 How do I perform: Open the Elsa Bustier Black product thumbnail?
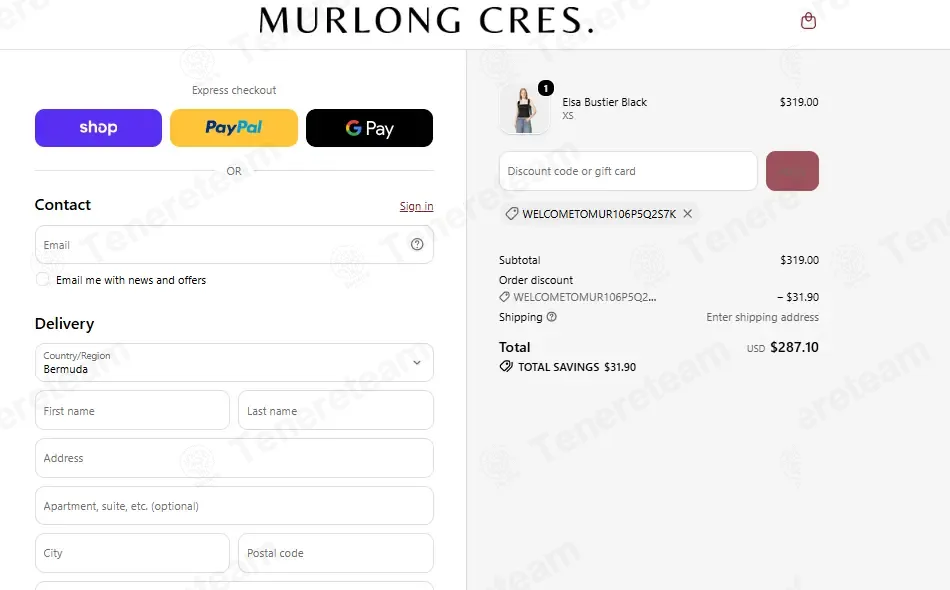(524, 109)
